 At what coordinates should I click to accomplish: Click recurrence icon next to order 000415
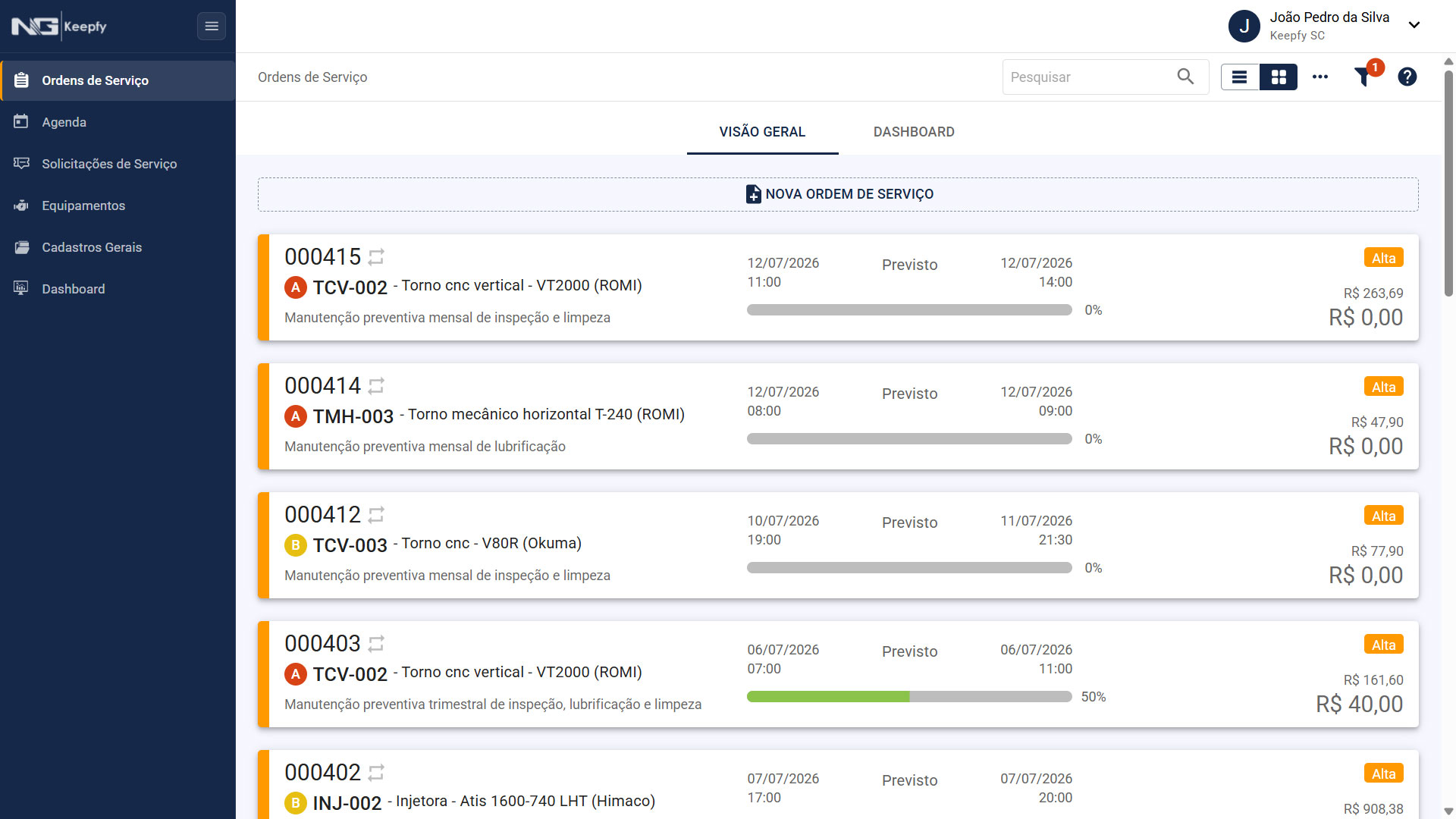point(376,257)
